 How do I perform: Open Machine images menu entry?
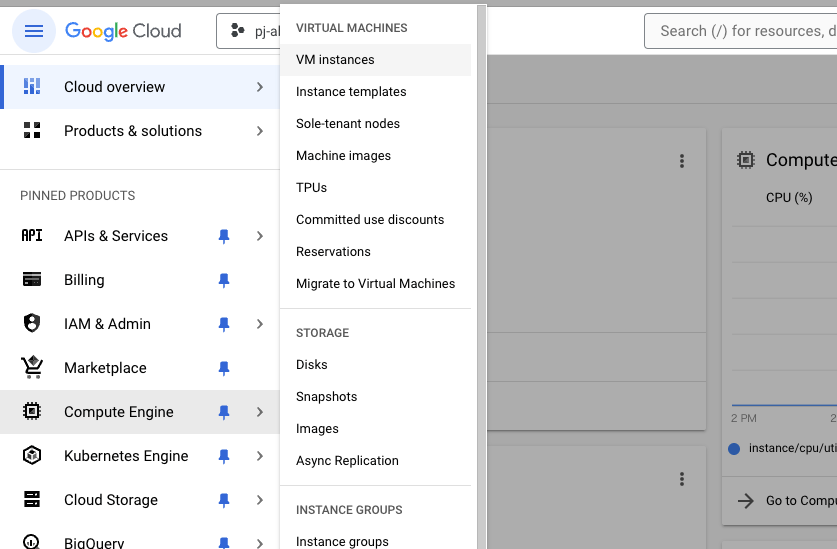pyautogui.click(x=375, y=156)
